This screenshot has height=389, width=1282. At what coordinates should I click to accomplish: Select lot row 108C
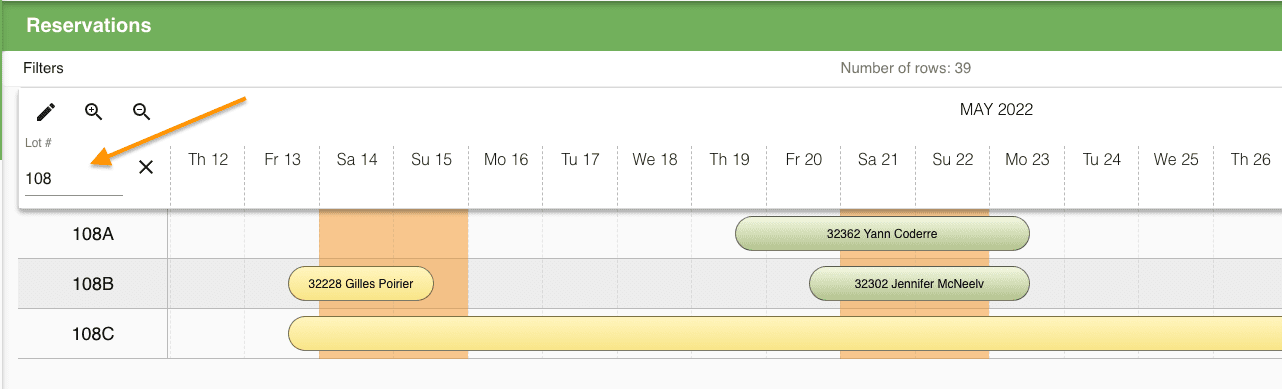click(93, 334)
